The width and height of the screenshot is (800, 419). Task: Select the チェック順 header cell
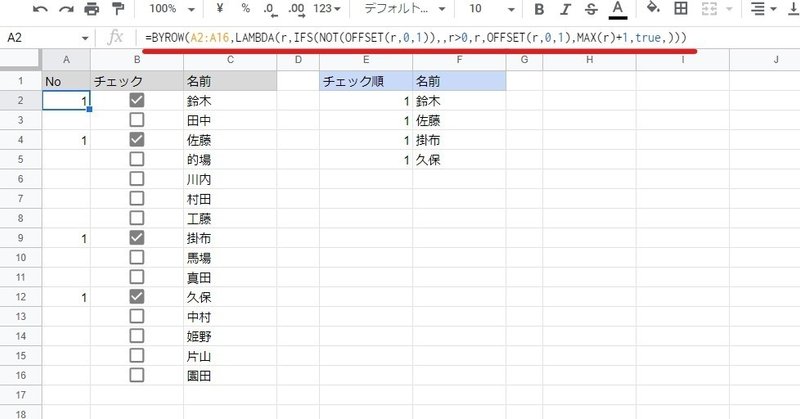[366, 81]
